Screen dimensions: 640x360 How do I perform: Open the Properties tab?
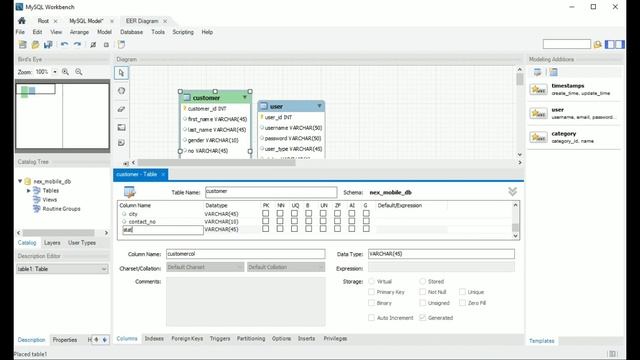pyautogui.click(x=65, y=340)
